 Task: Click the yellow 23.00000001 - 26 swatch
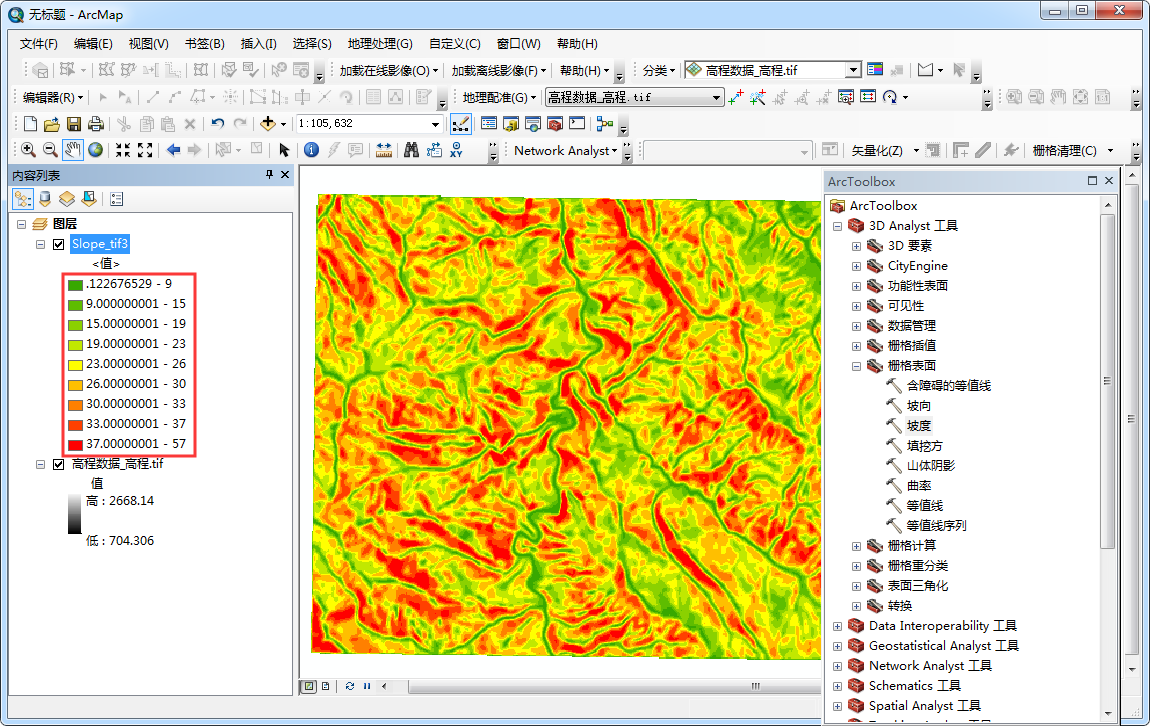(x=75, y=364)
